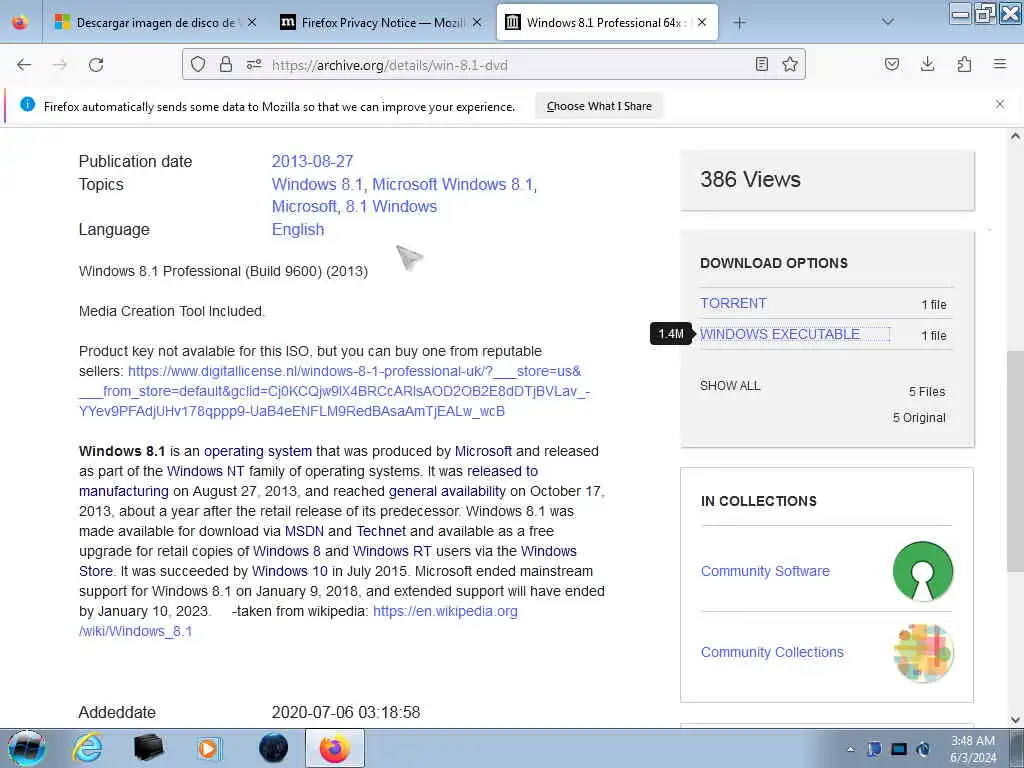This screenshot has width=1024, height=768.
Task: Show hidden system tray icons
Action: tap(850, 749)
